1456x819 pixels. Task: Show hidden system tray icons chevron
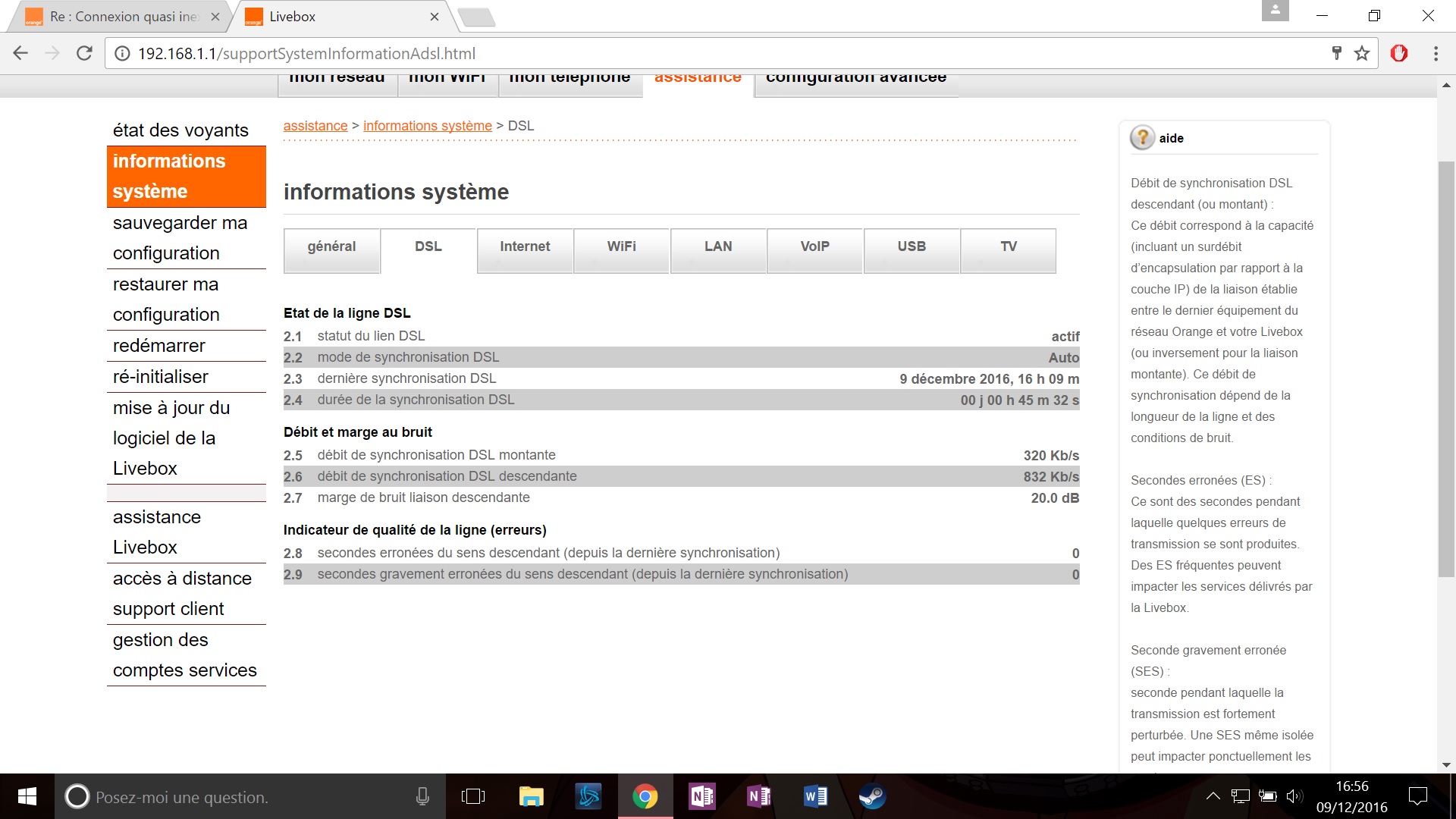coord(1213,796)
